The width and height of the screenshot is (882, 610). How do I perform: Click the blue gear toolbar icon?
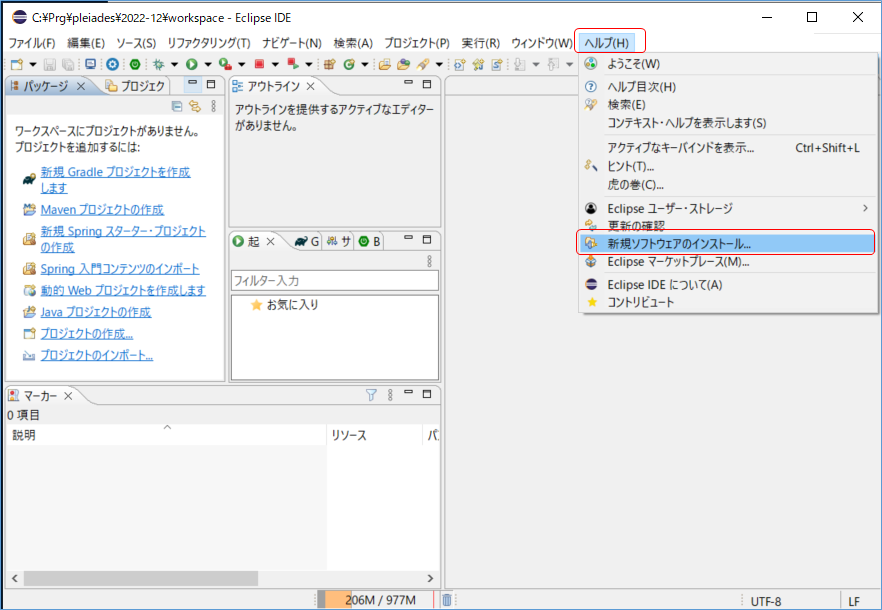pyautogui.click(x=112, y=64)
